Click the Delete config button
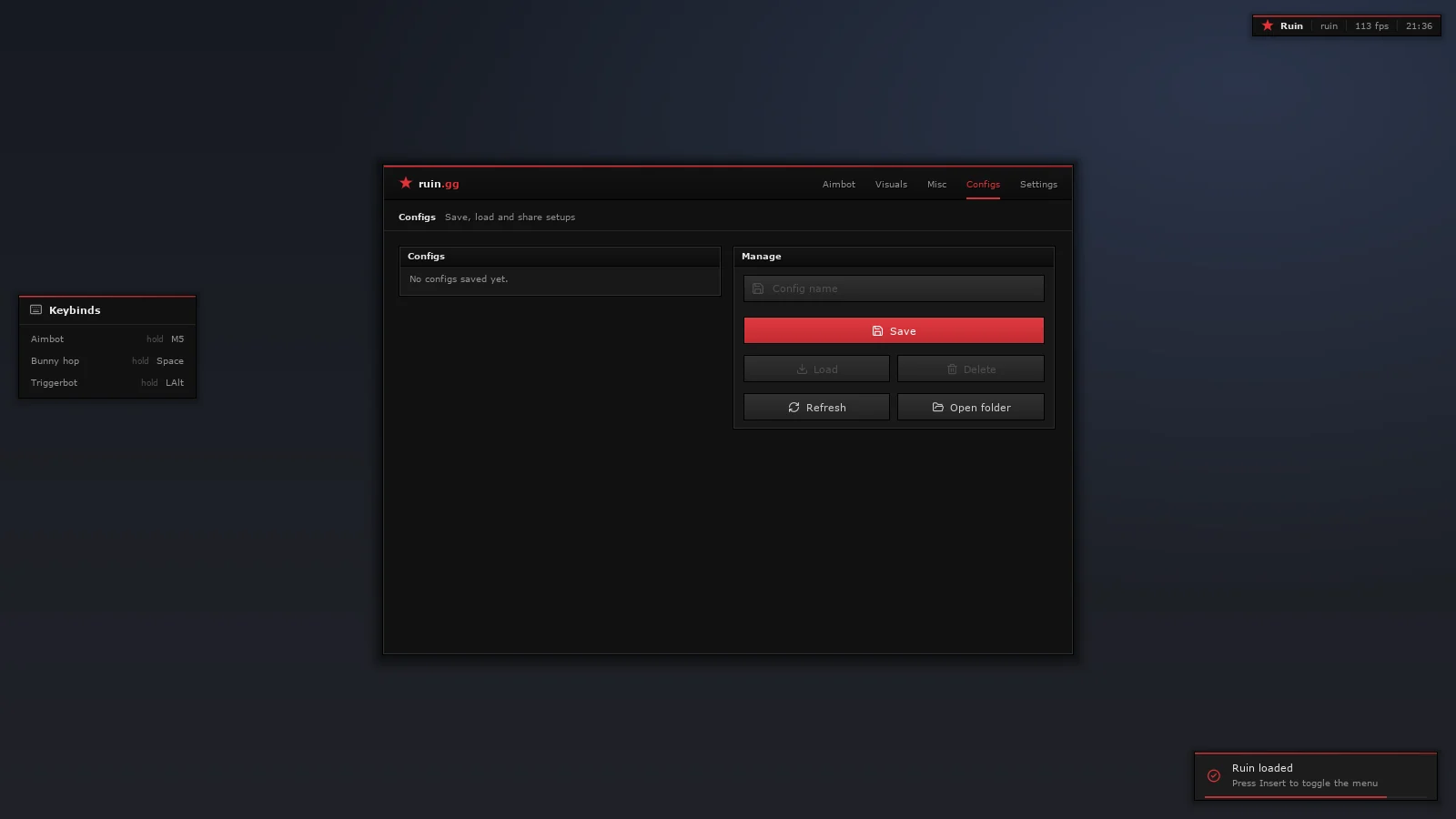1456x819 pixels. click(971, 369)
